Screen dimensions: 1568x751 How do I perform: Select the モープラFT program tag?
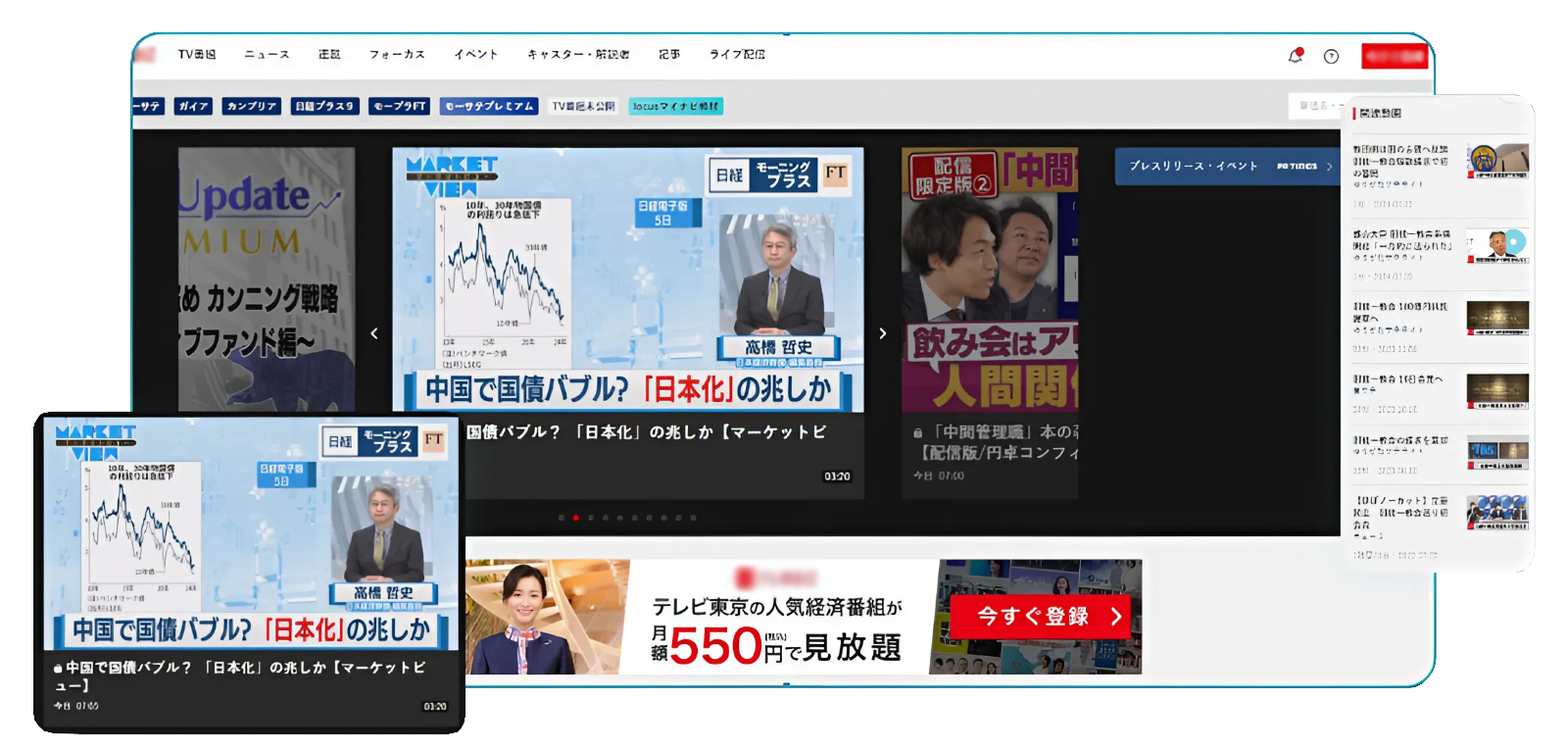click(400, 106)
